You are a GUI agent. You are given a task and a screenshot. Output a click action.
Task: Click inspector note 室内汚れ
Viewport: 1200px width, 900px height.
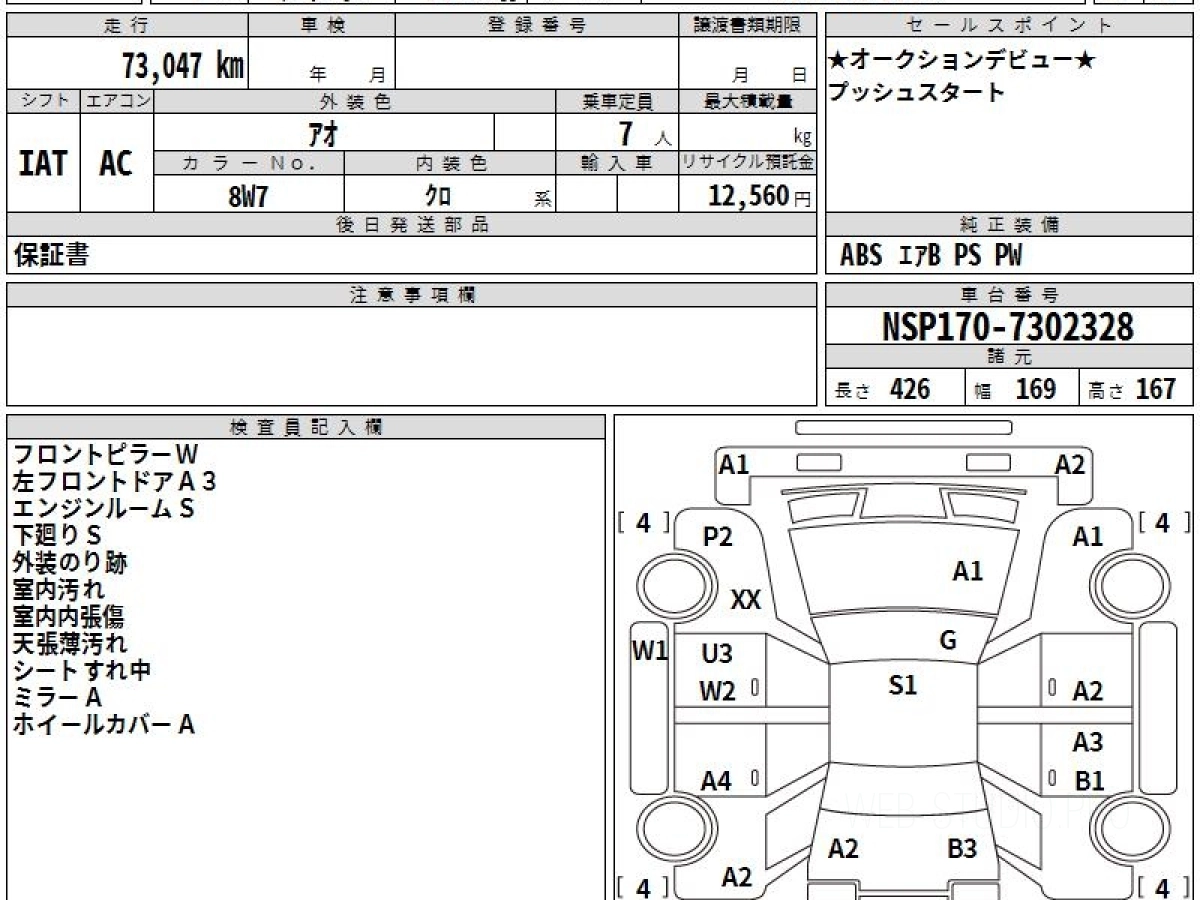click(58, 590)
